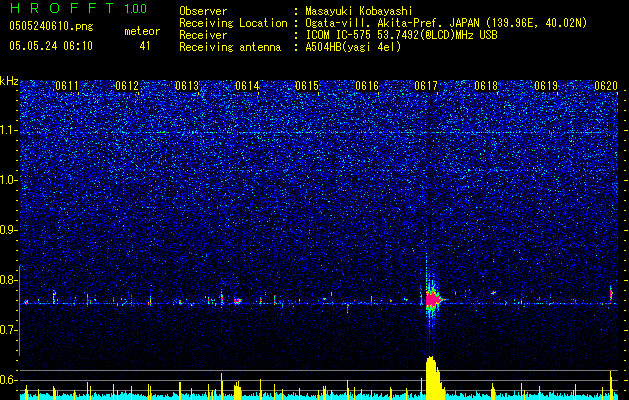Click the 0617 time marker

pos(426,86)
